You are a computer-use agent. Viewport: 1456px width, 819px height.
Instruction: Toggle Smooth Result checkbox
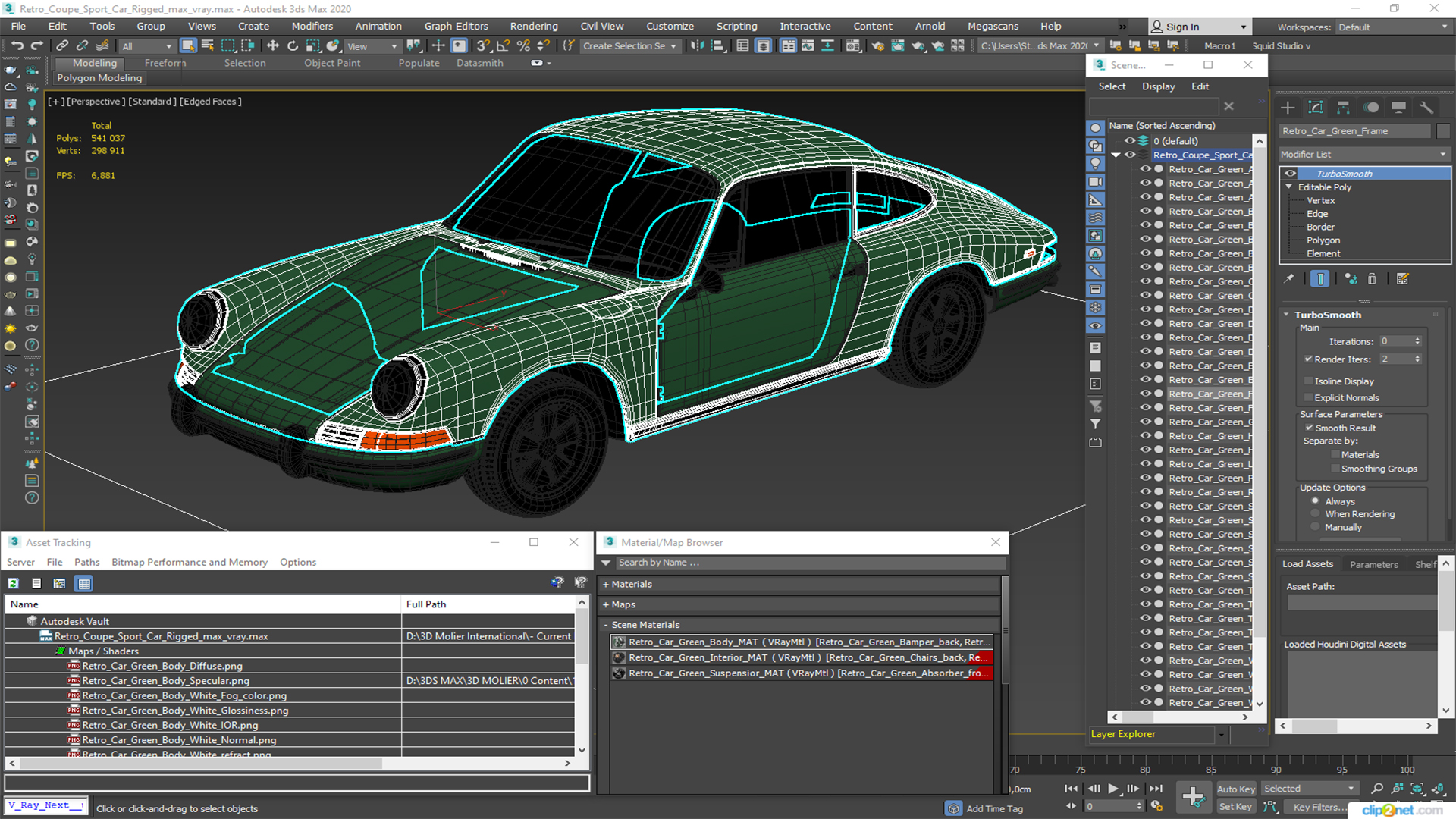(x=1309, y=428)
